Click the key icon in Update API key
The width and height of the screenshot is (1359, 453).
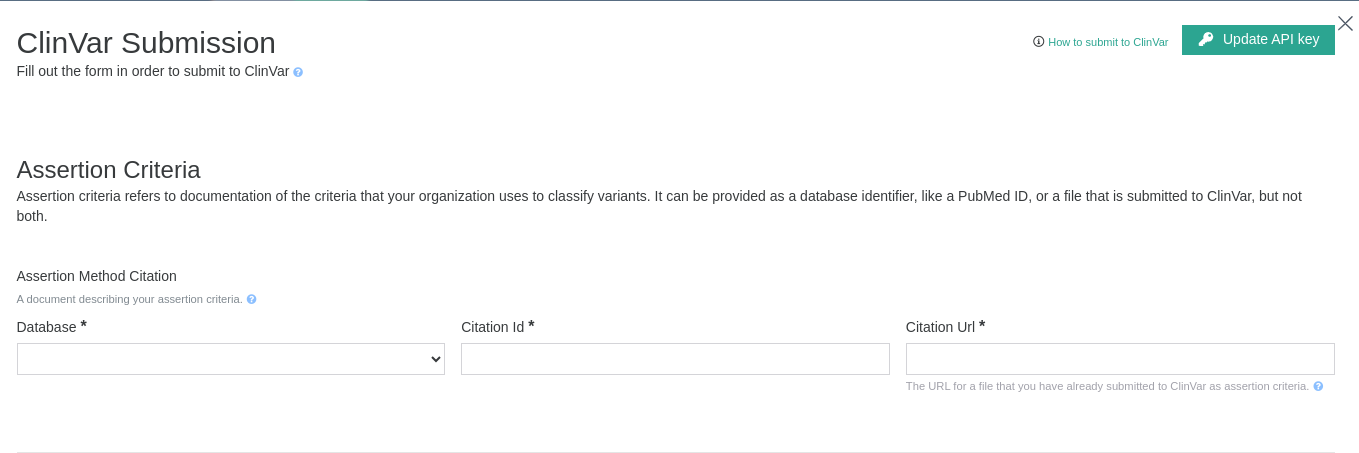pyautogui.click(x=1206, y=39)
